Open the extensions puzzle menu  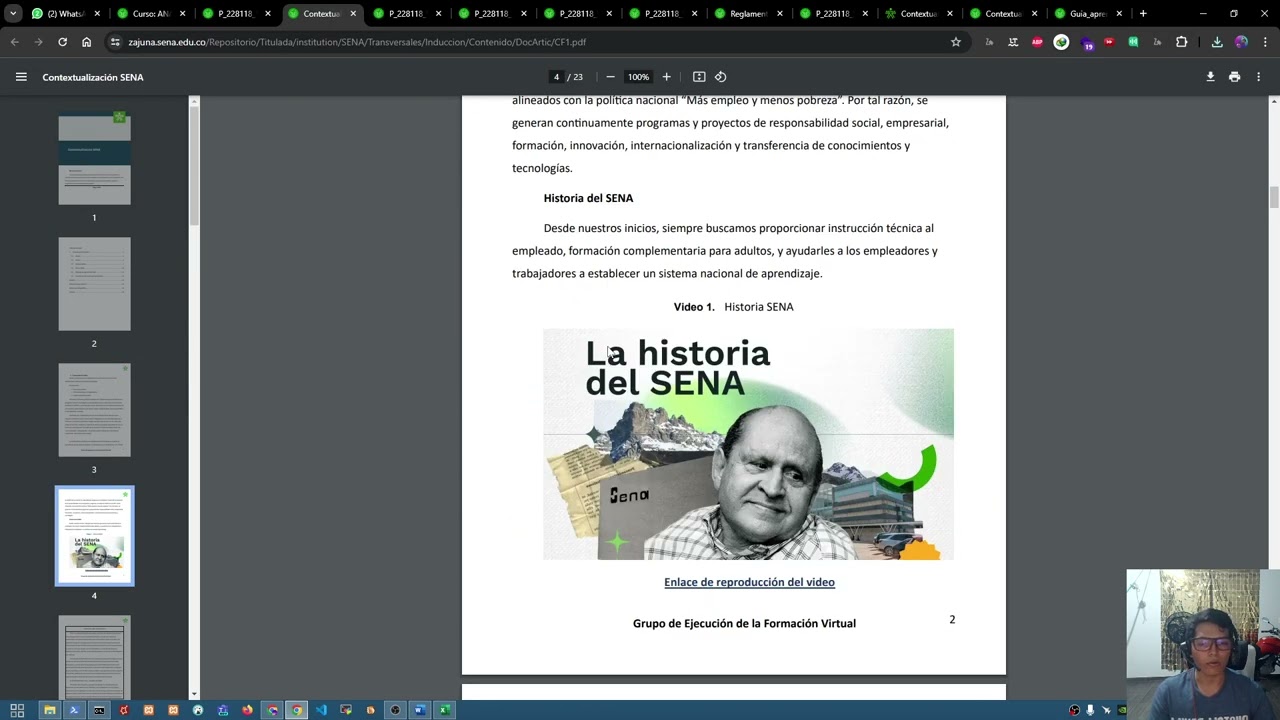(1182, 42)
